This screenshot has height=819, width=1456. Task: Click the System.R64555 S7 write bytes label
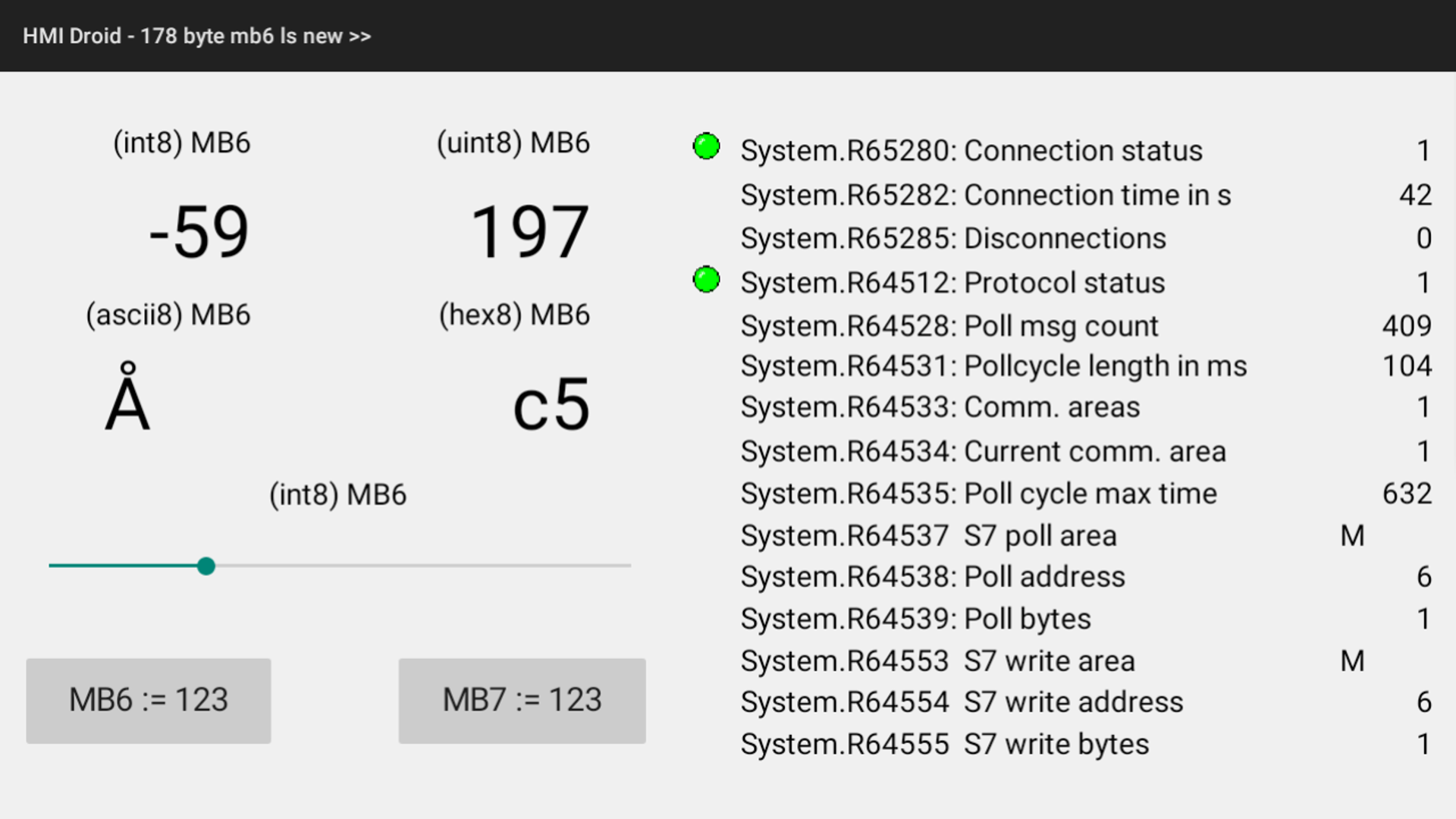point(944,745)
